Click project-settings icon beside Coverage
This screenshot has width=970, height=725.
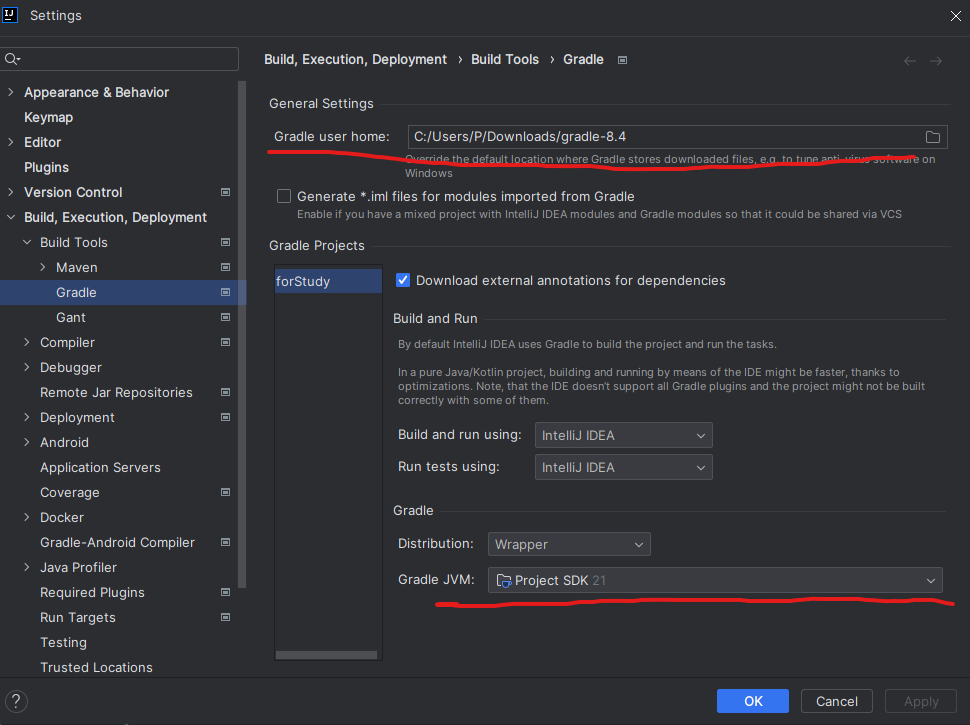point(226,492)
